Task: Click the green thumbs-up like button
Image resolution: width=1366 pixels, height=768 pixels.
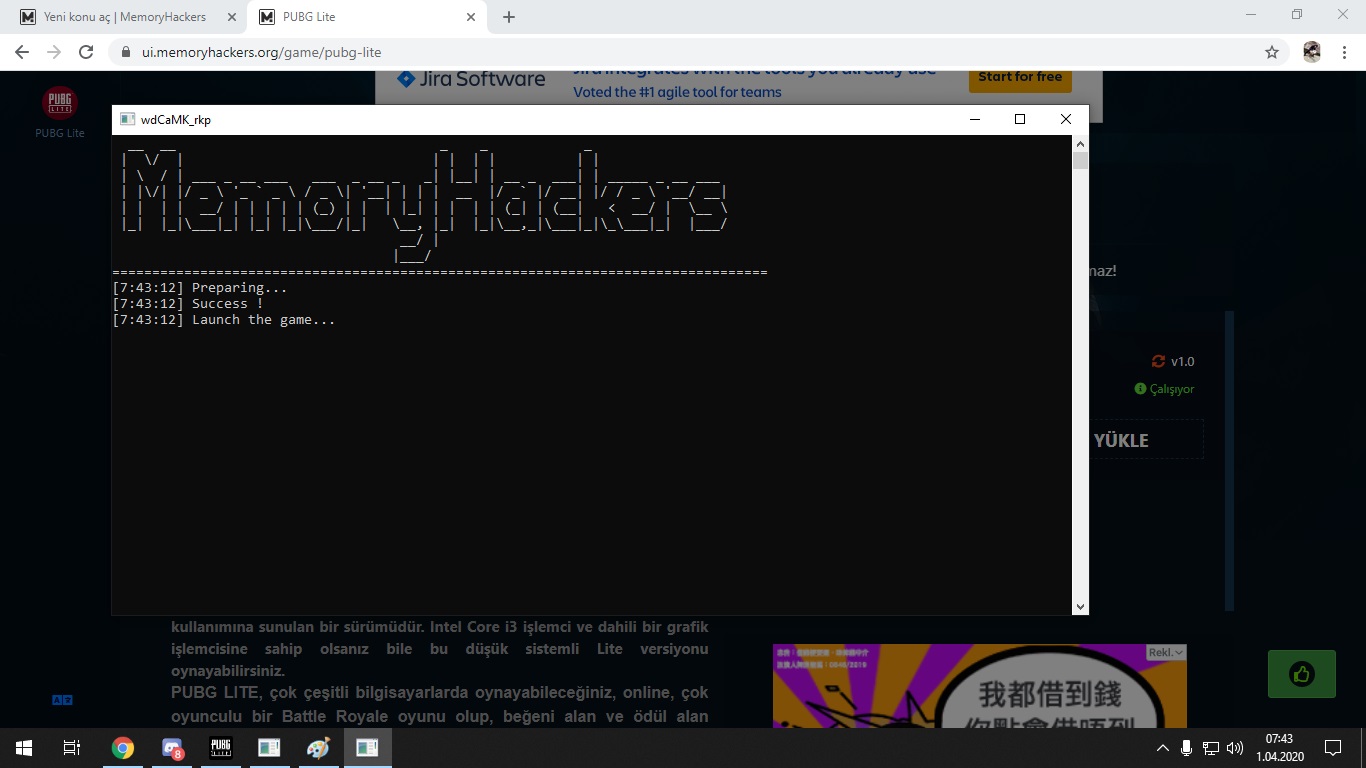Action: click(1301, 673)
